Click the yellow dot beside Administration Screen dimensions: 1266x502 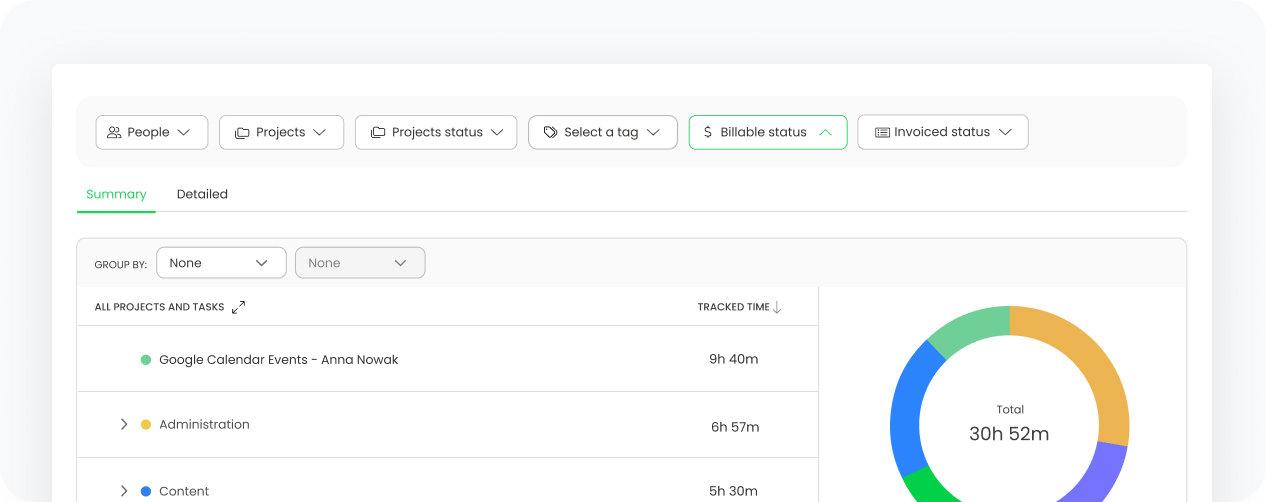[x=146, y=425]
